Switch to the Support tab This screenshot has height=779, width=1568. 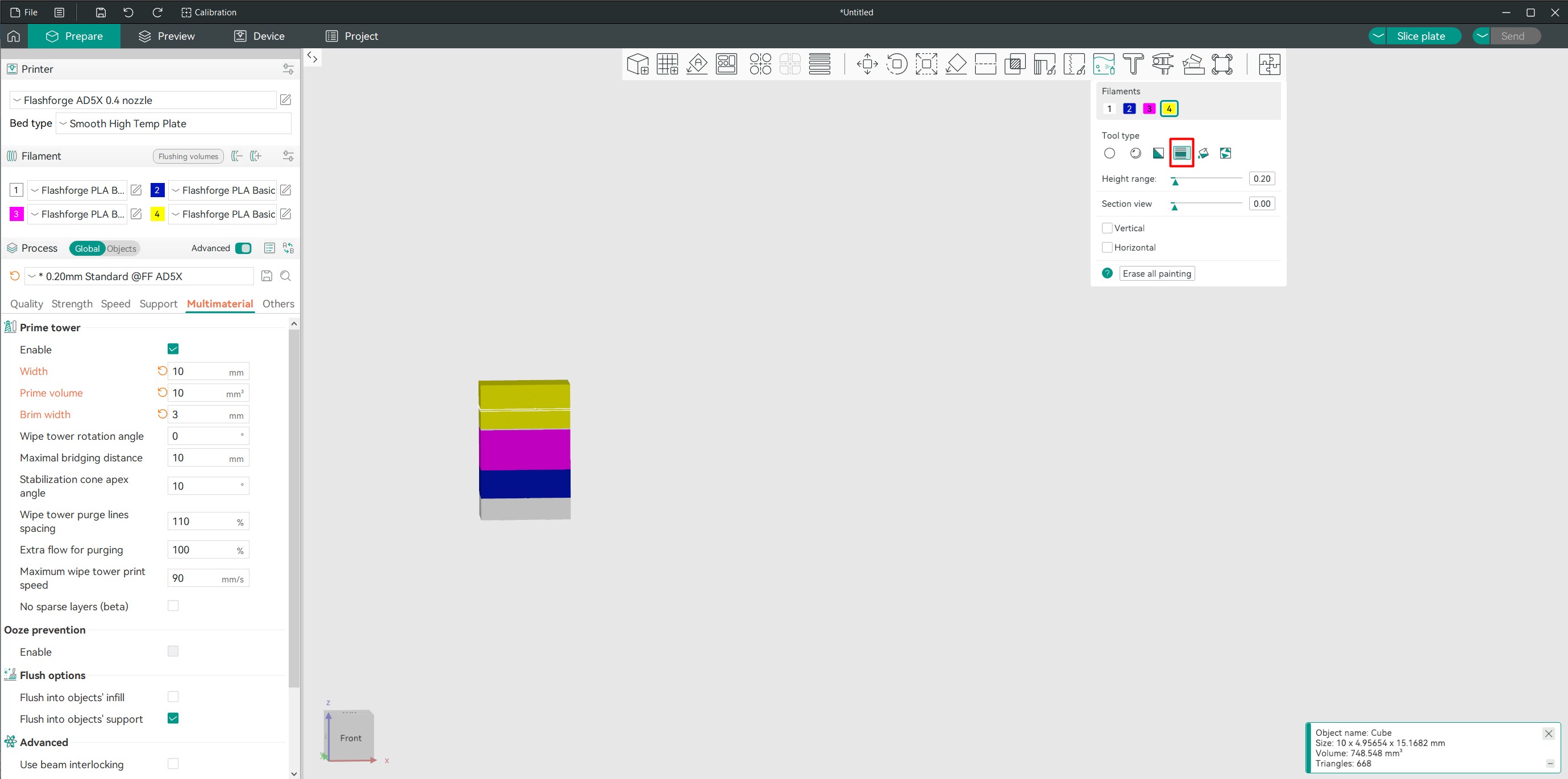pyautogui.click(x=158, y=303)
